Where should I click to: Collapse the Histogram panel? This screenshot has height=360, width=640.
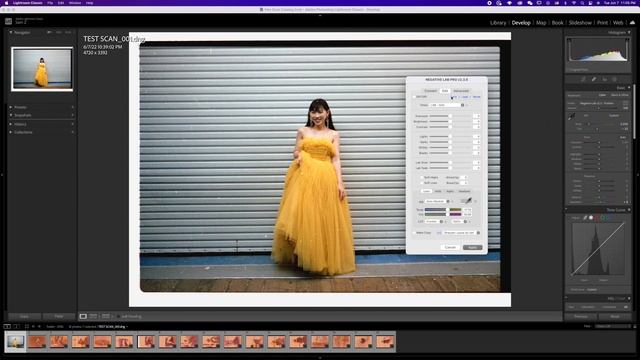629,32
